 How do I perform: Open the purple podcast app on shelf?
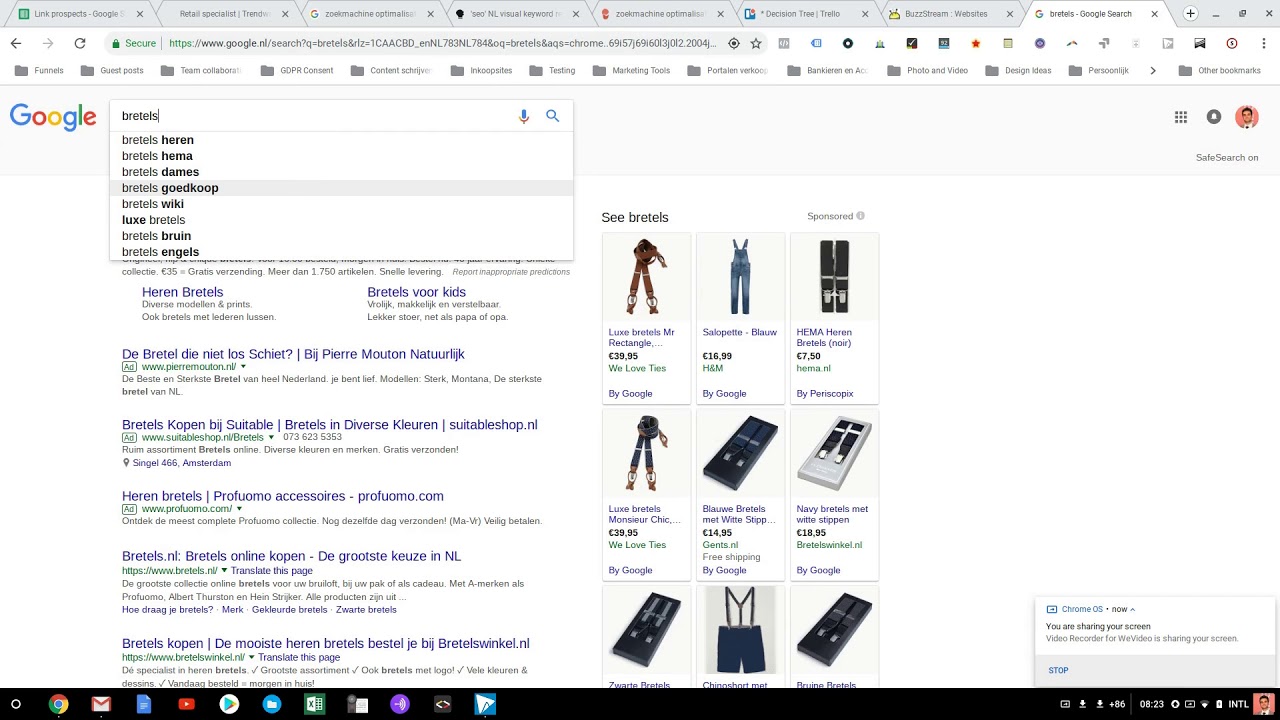click(x=400, y=704)
